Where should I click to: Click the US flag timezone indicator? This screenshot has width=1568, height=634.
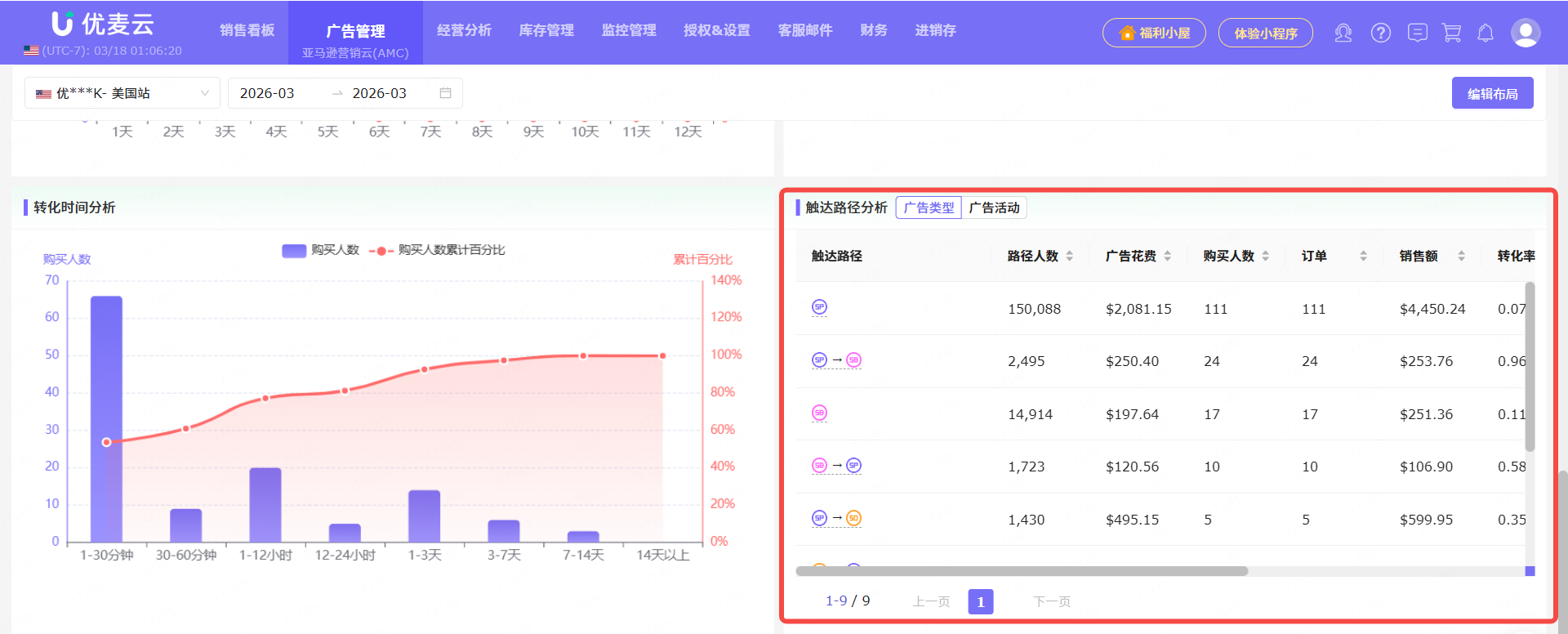pyautogui.click(x=31, y=51)
